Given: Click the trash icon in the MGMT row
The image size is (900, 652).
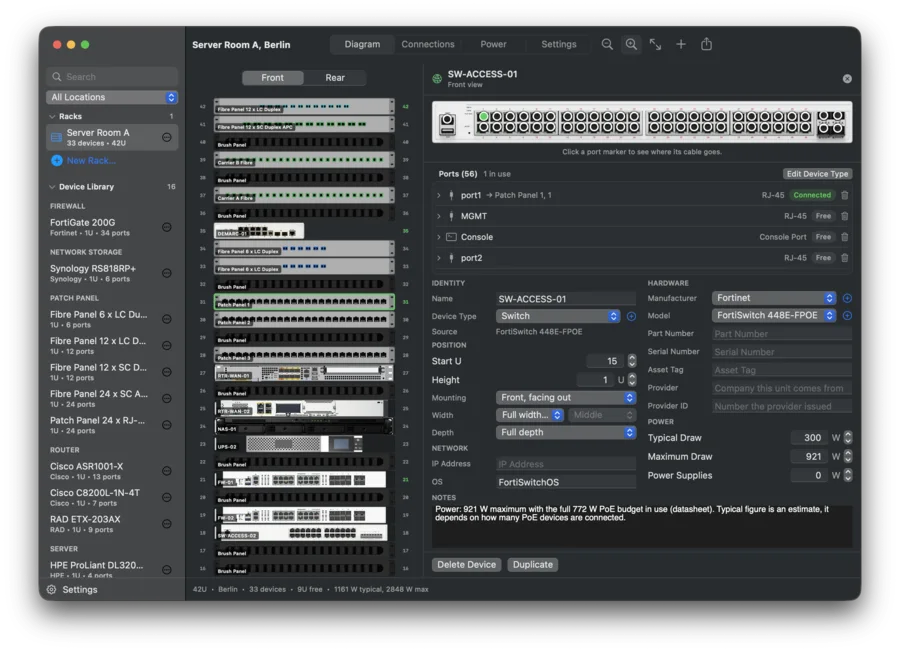Looking at the screenshot, I should (x=844, y=216).
